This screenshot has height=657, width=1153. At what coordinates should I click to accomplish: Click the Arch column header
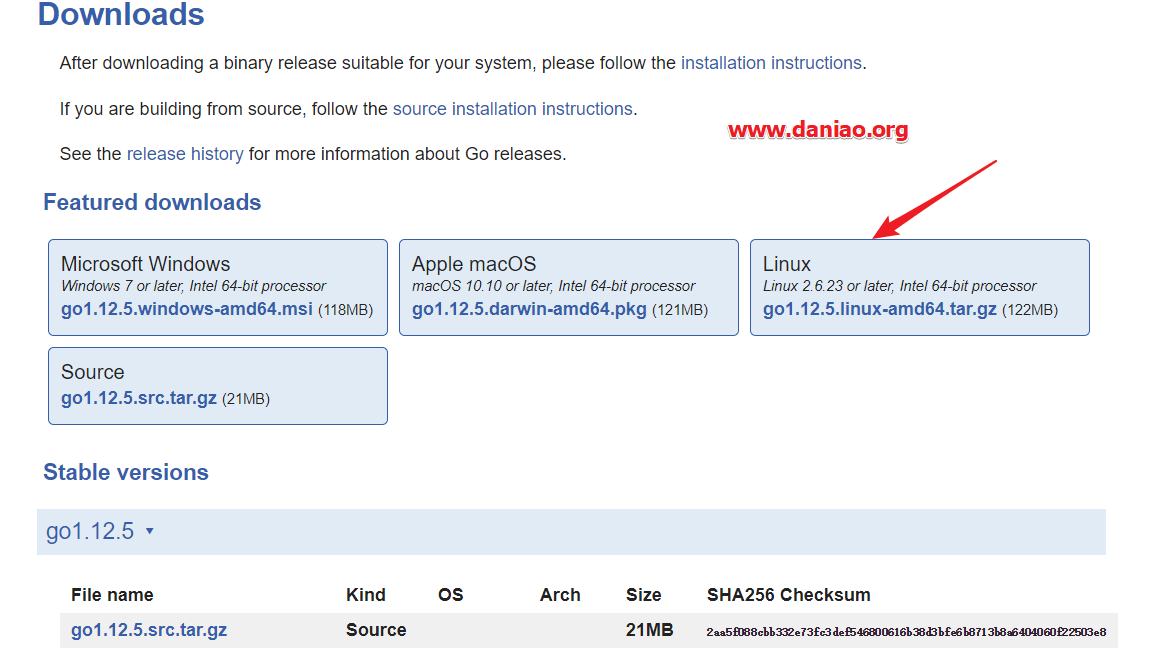[560, 594]
